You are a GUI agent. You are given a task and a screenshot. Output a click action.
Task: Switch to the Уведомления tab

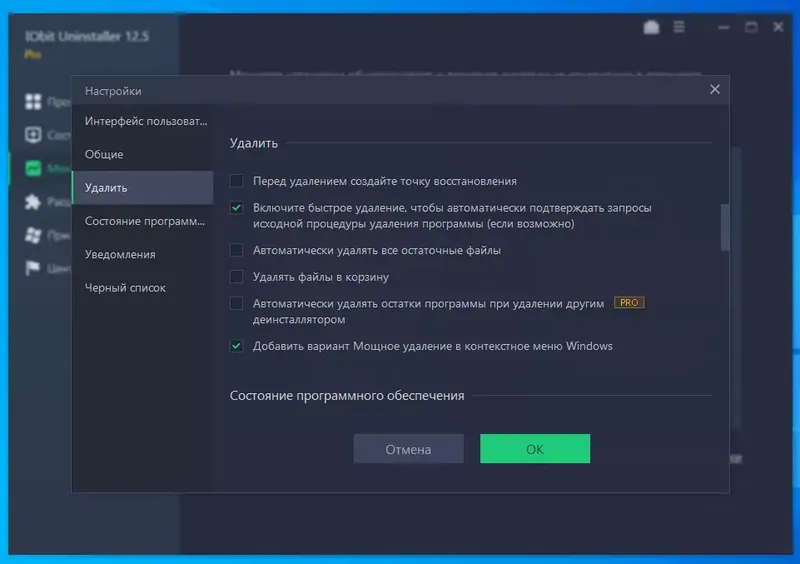pyautogui.click(x=143, y=254)
